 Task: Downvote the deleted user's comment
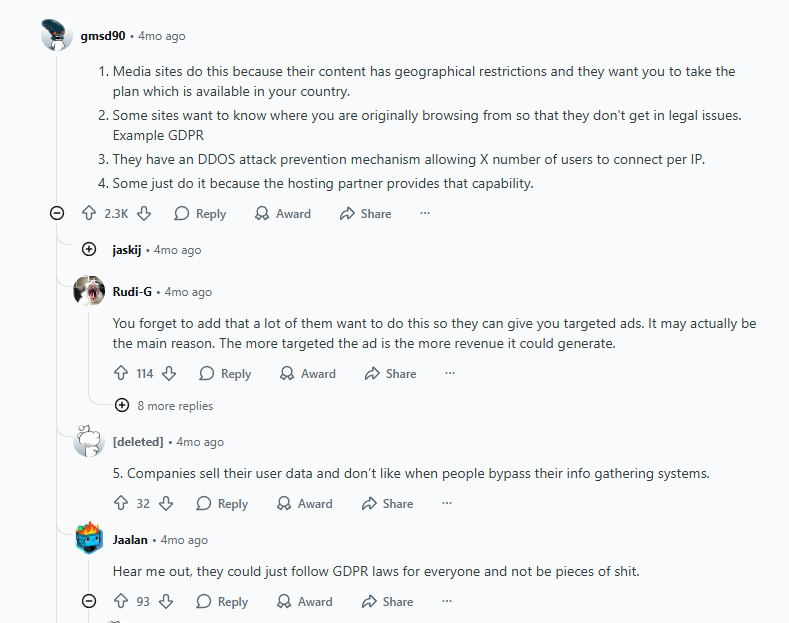pyautogui.click(x=166, y=503)
